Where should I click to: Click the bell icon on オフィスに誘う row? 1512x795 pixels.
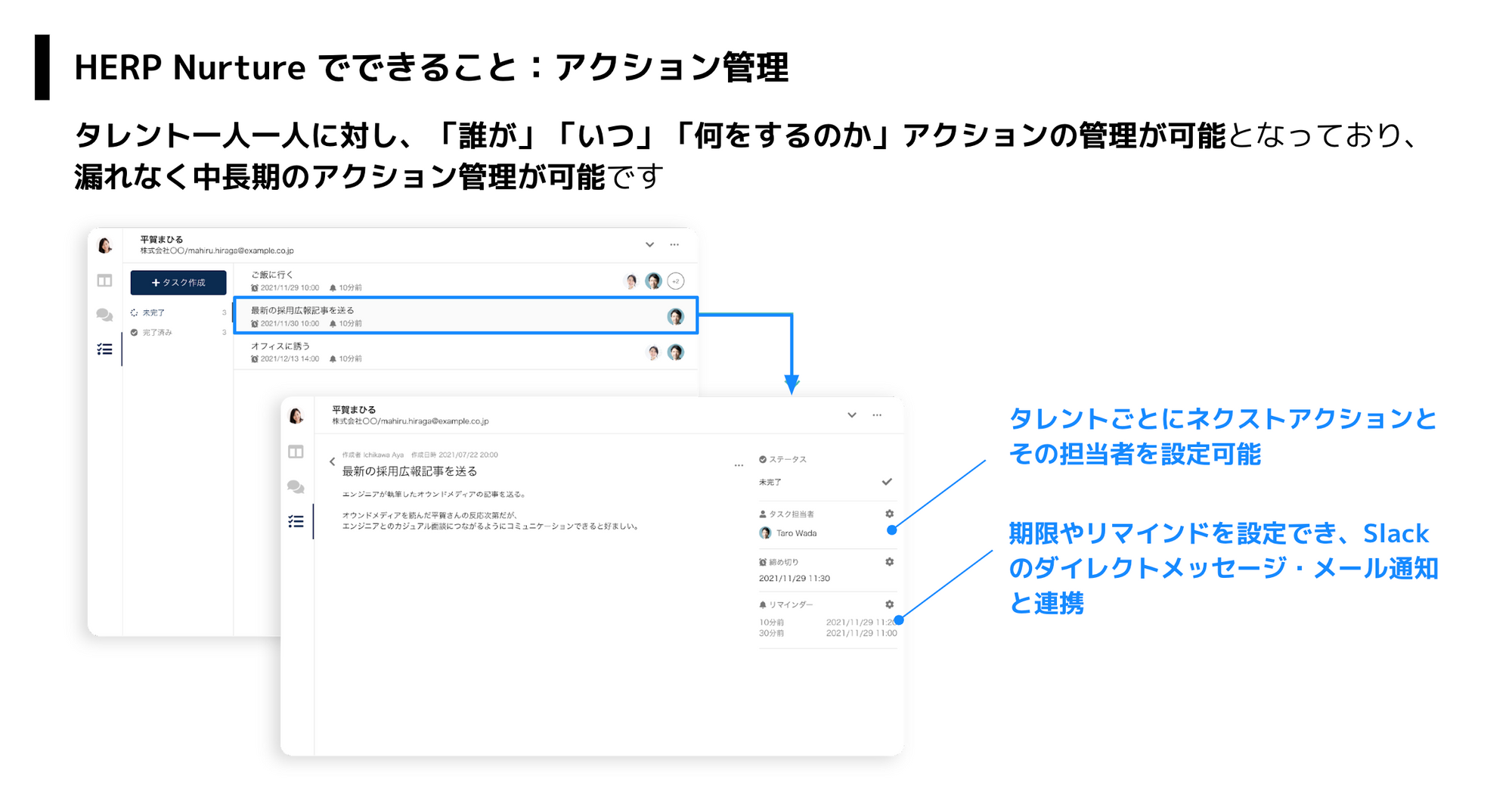coord(333,359)
